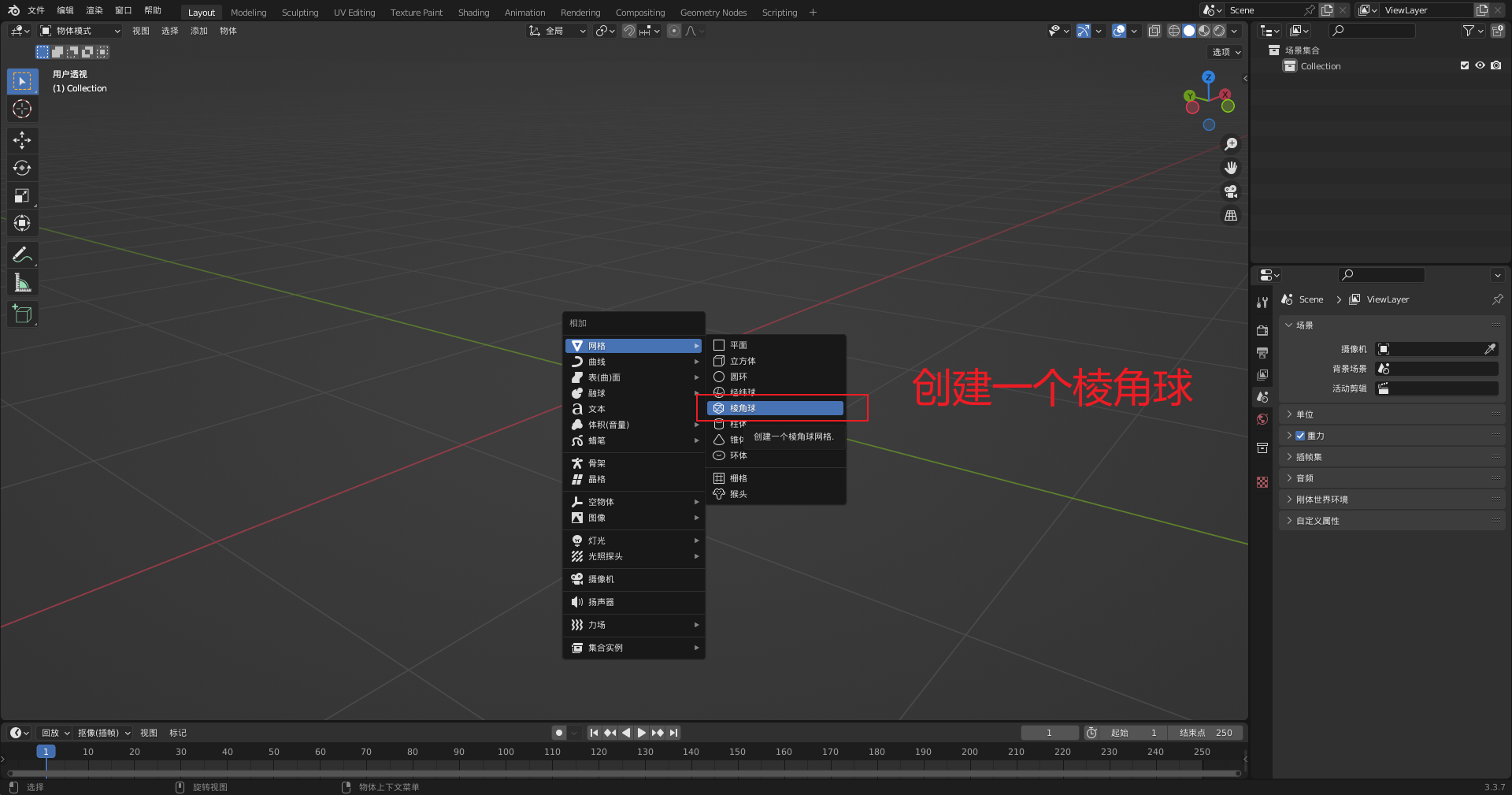
Task: Select the Move tool in toolbar
Action: pyautogui.click(x=22, y=140)
